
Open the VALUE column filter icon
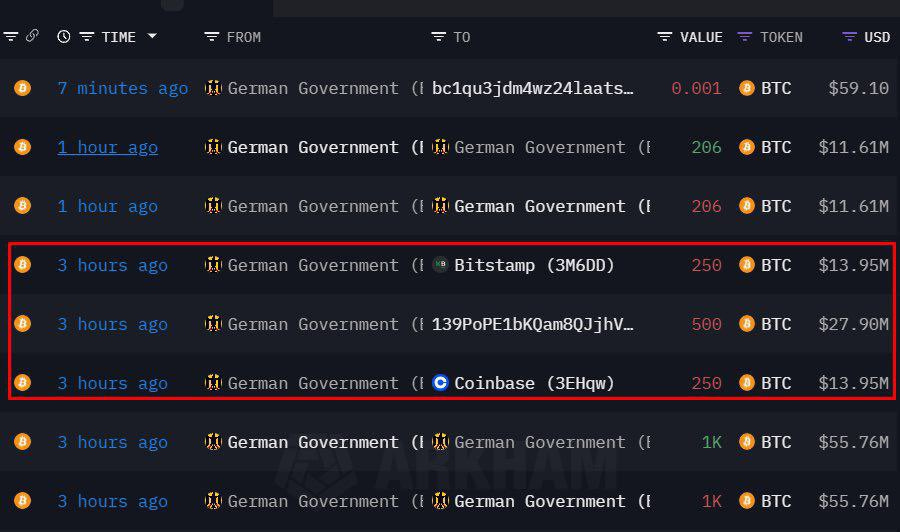665,37
